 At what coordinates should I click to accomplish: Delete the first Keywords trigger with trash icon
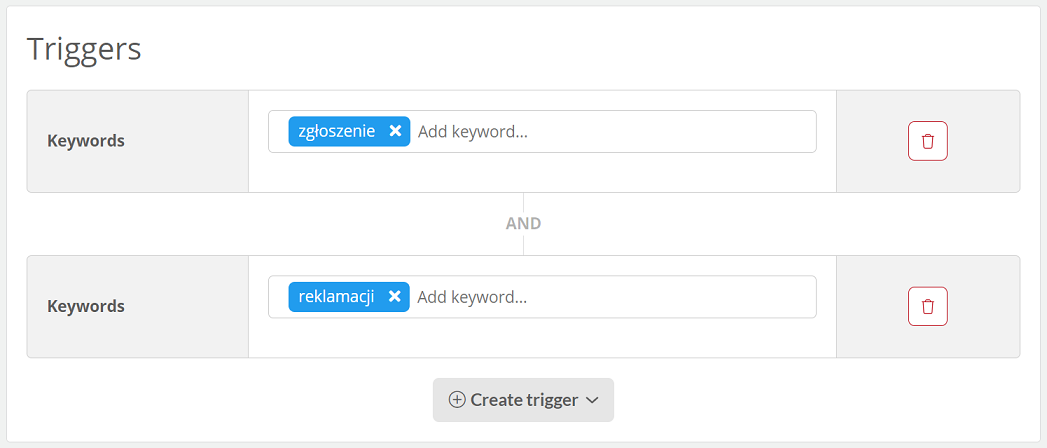(927, 141)
